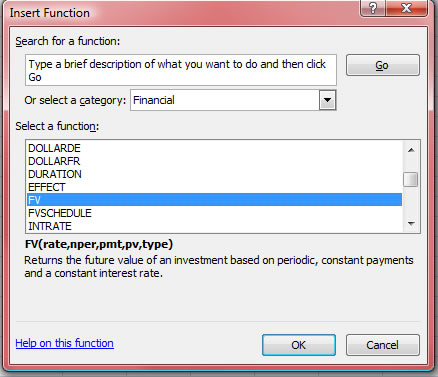Click the Financial category combo box
Screen dimensions: 438x377
[233, 100]
